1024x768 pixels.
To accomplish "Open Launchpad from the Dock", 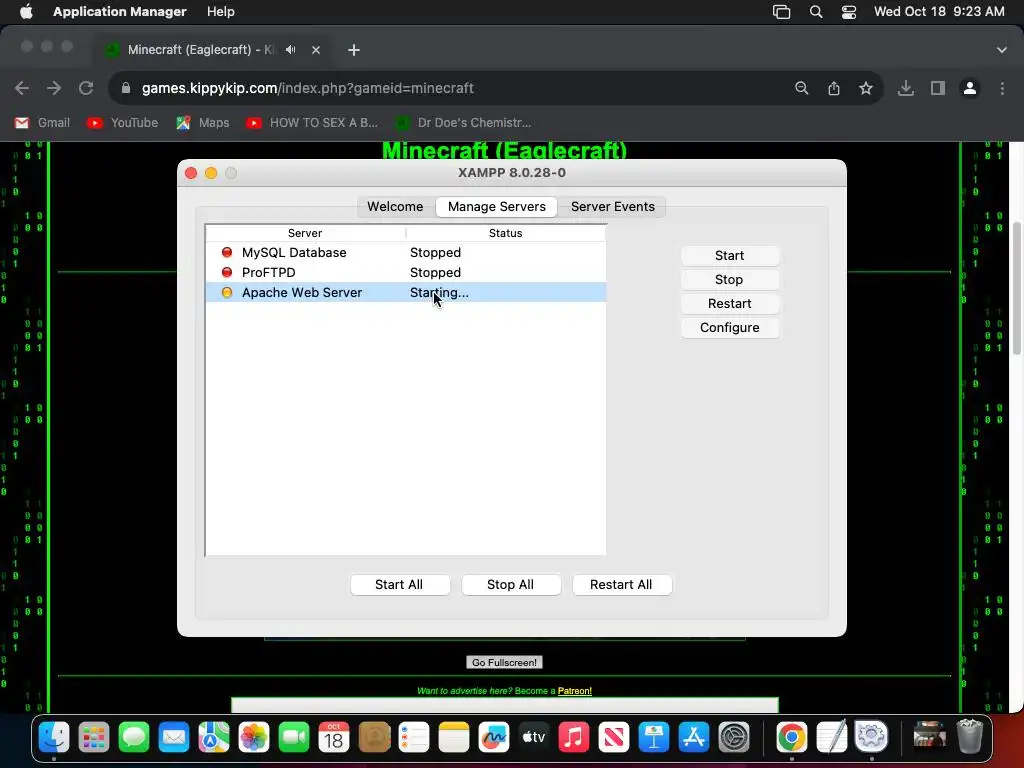I will click(94, 737).
